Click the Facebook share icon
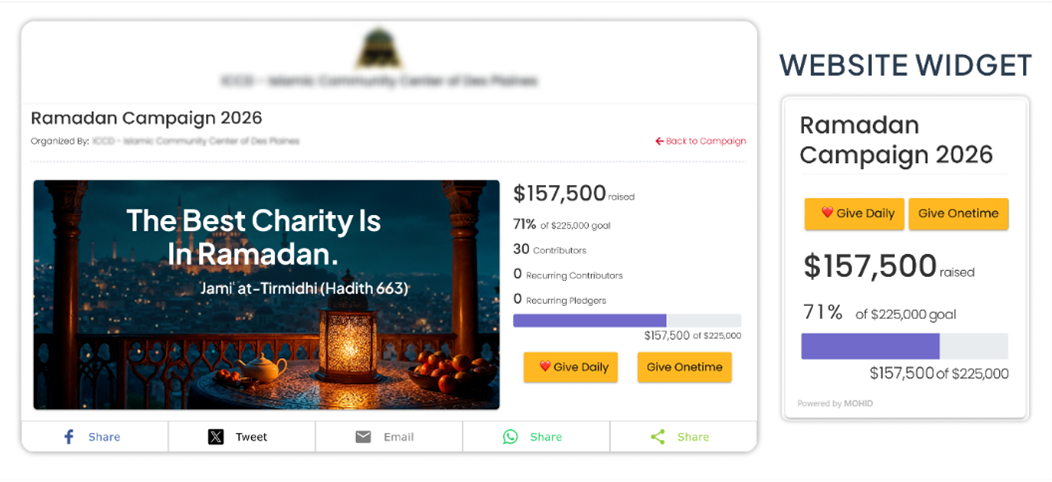The width and height of the screenshot is (1052, 482). tap(69, 437)
